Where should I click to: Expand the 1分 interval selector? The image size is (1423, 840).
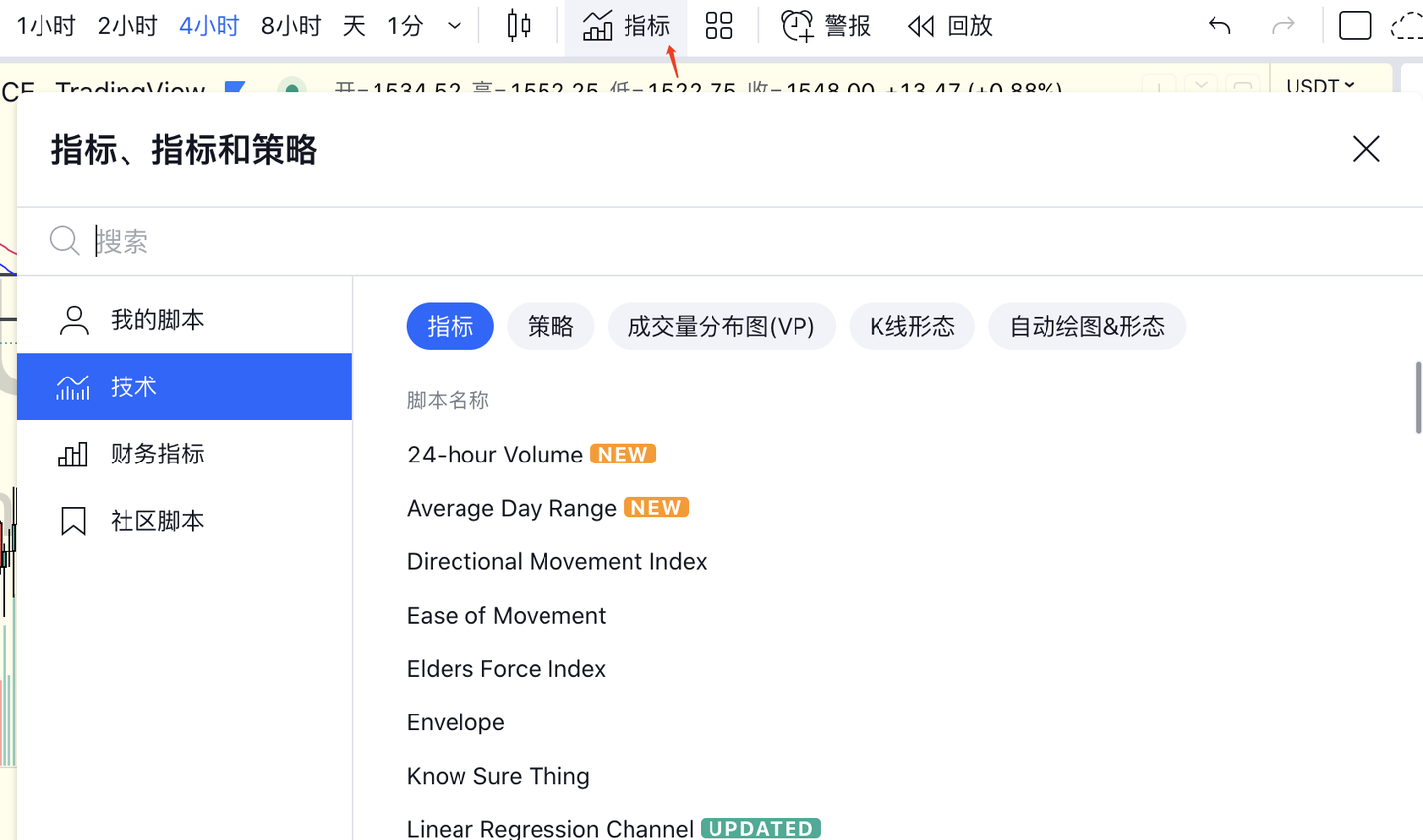point(405,26)
